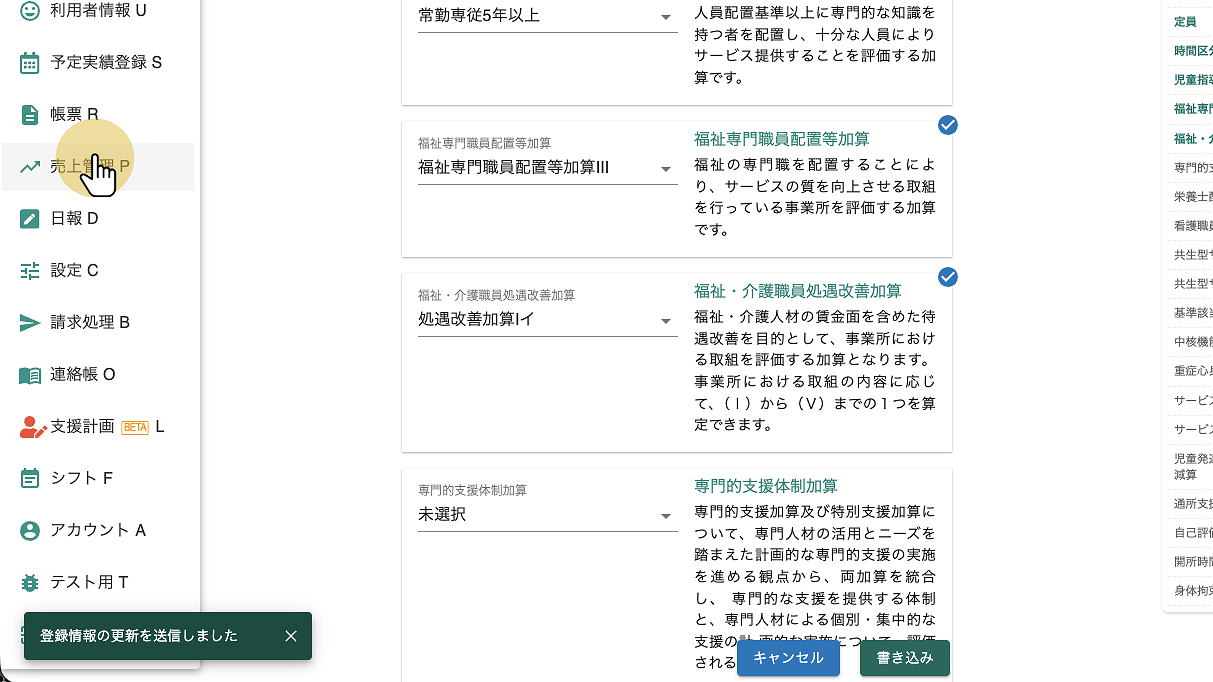Select 開所時間 entry in right outline

click(1191, 562)
